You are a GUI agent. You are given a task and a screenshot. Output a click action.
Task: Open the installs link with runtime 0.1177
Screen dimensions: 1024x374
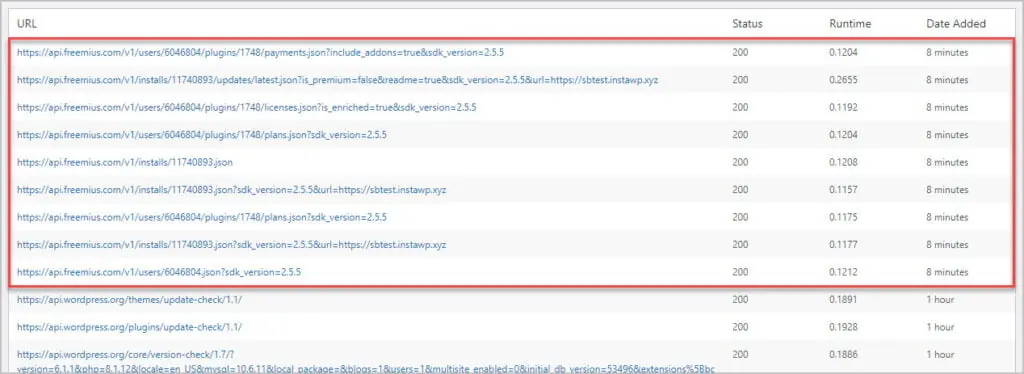click(232, 245)
